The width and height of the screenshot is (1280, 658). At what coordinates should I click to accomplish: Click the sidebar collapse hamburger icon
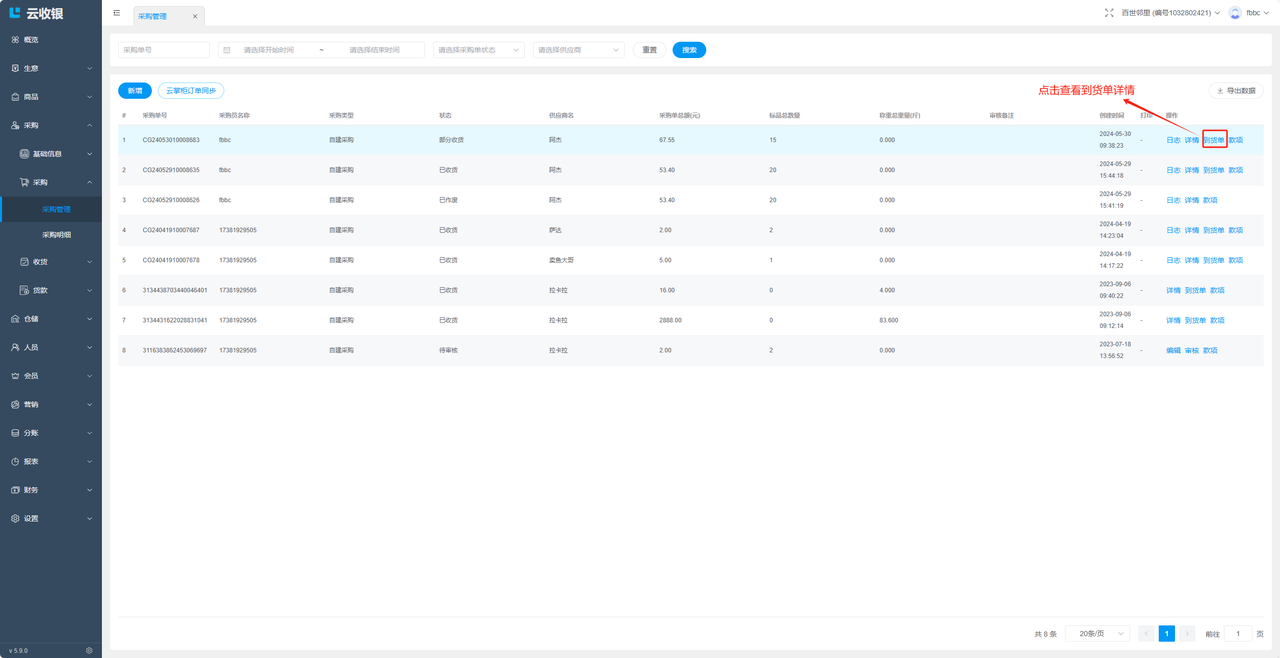point(117,13)
